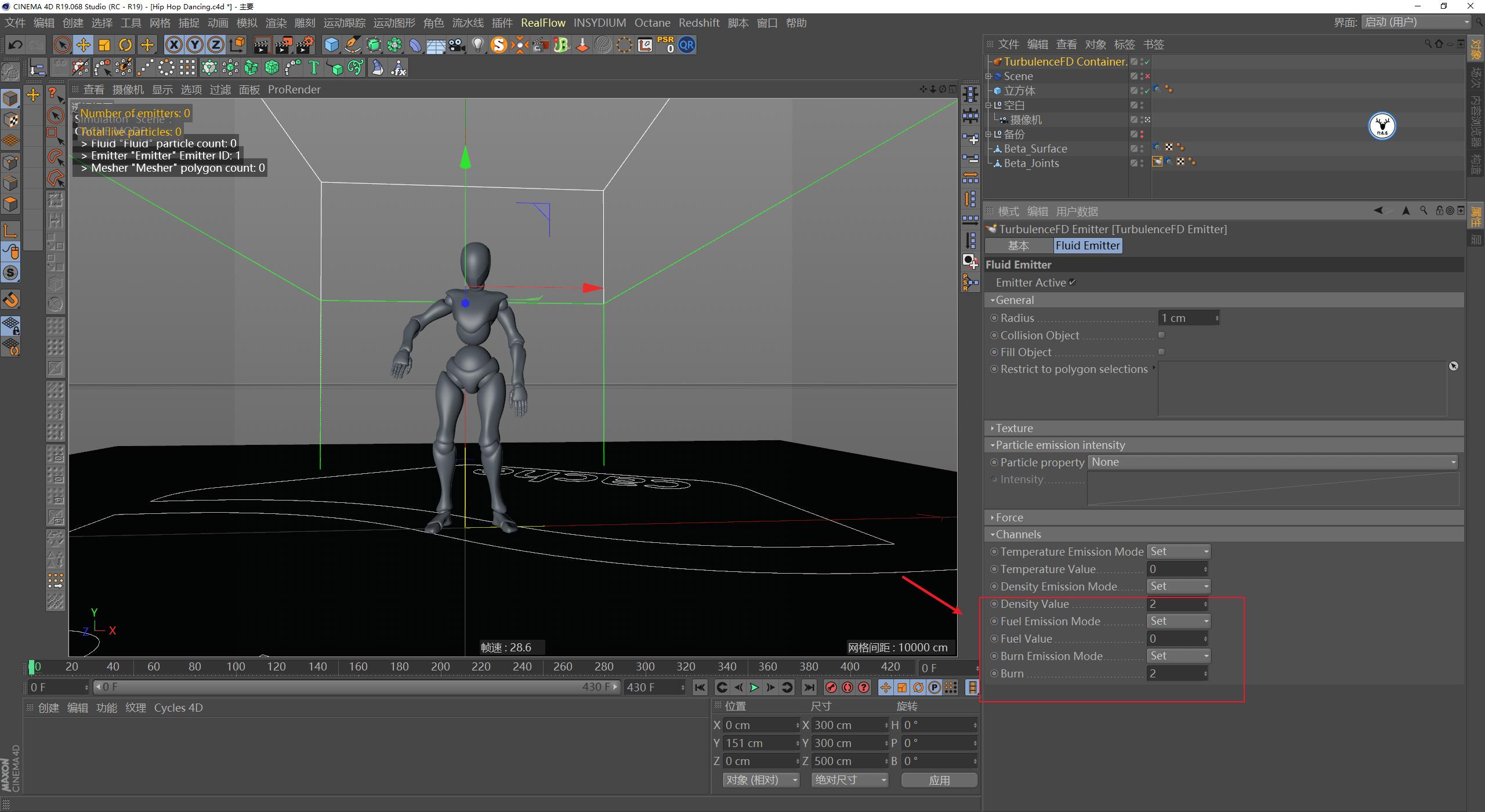
Task: Click the 应用 button in the coordinates panel
Action: pos(940,780)
